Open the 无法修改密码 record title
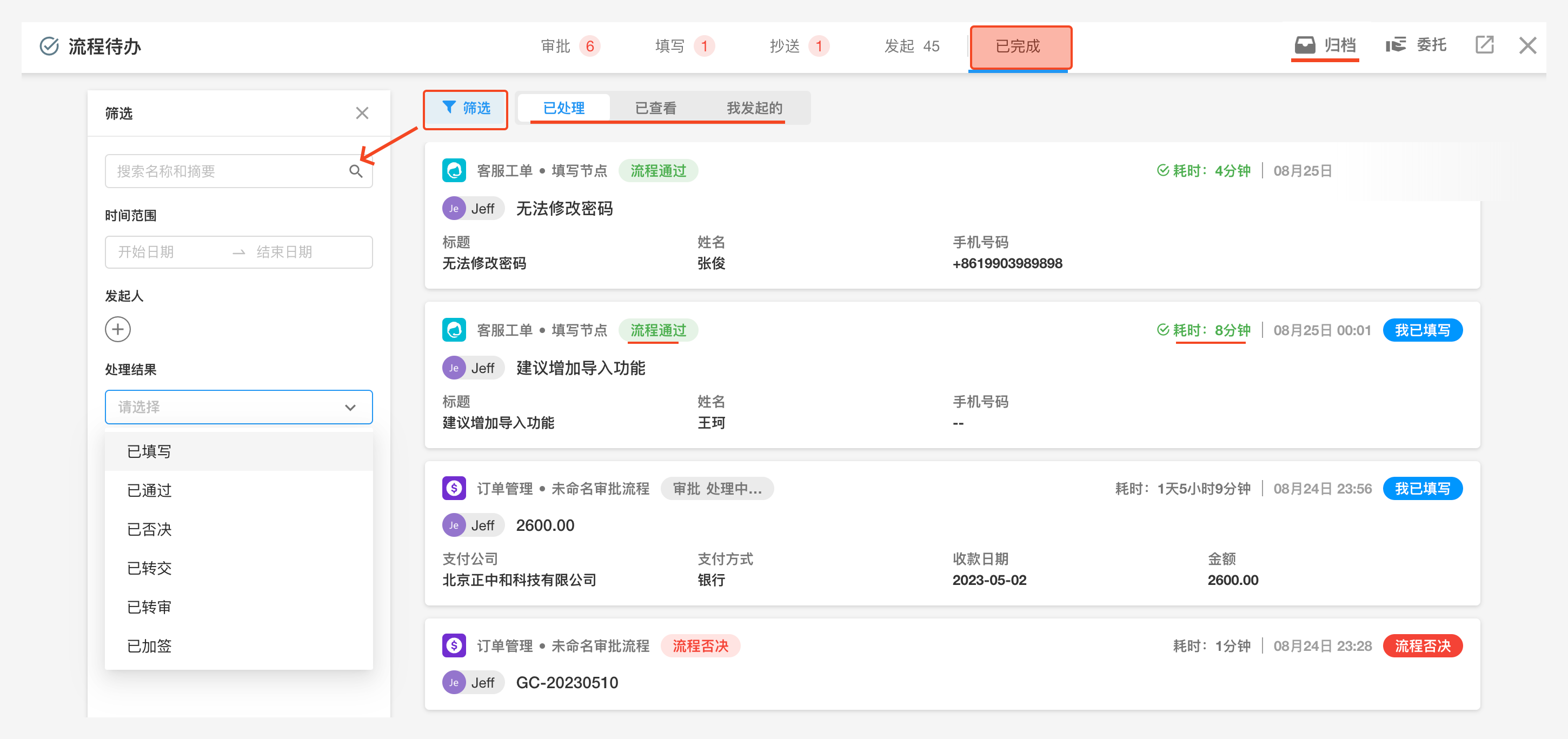Image resolution: width=1568 pixels, height=739 pixels. (564, 209)
